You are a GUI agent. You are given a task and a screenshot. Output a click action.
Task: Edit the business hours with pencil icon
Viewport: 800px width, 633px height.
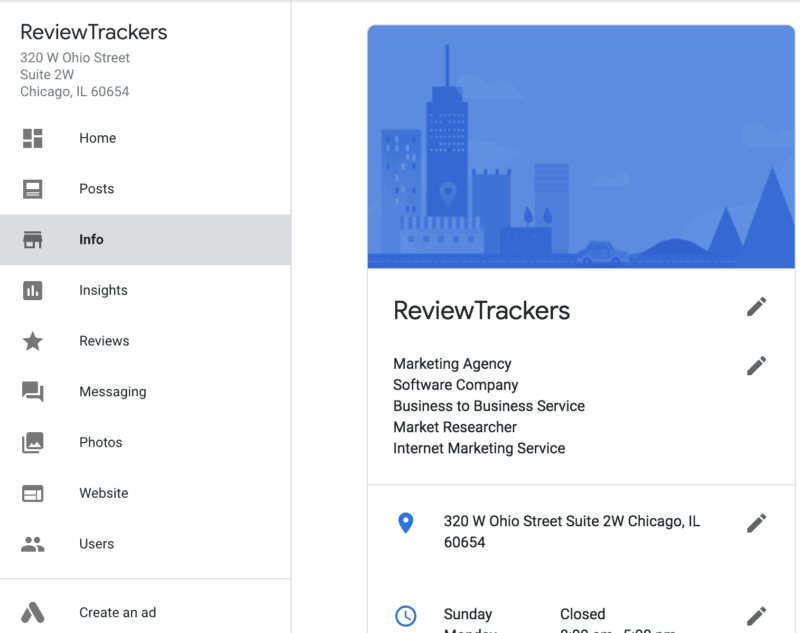click(x=757, y=615)
